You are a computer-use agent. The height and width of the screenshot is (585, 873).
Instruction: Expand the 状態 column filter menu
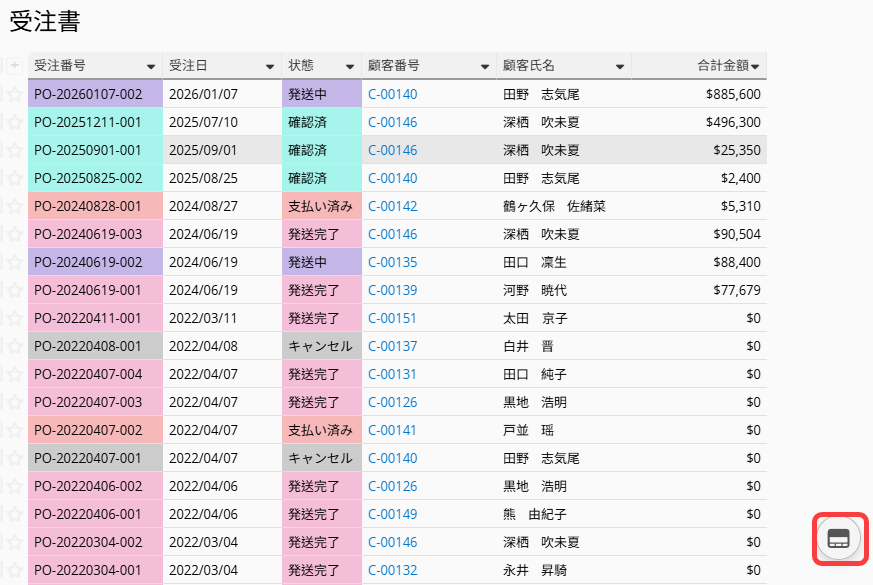350,67
